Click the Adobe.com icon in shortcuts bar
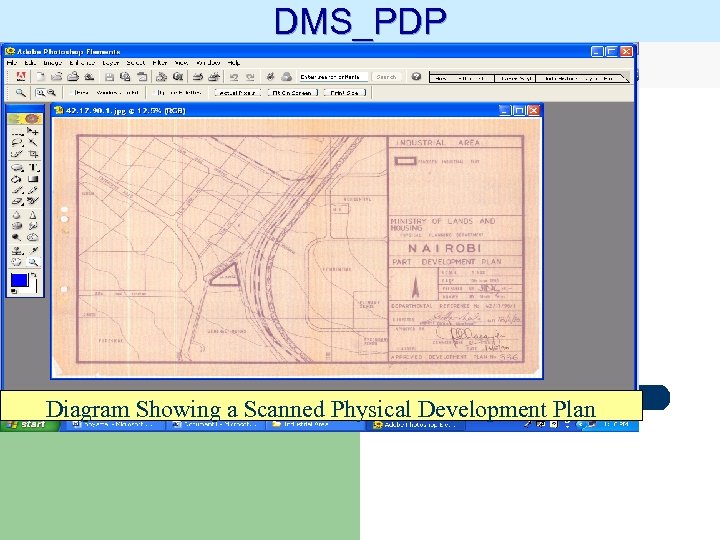The height and width of the screenshot is (540, 720). pyautogui.click(x=21, y=76)
